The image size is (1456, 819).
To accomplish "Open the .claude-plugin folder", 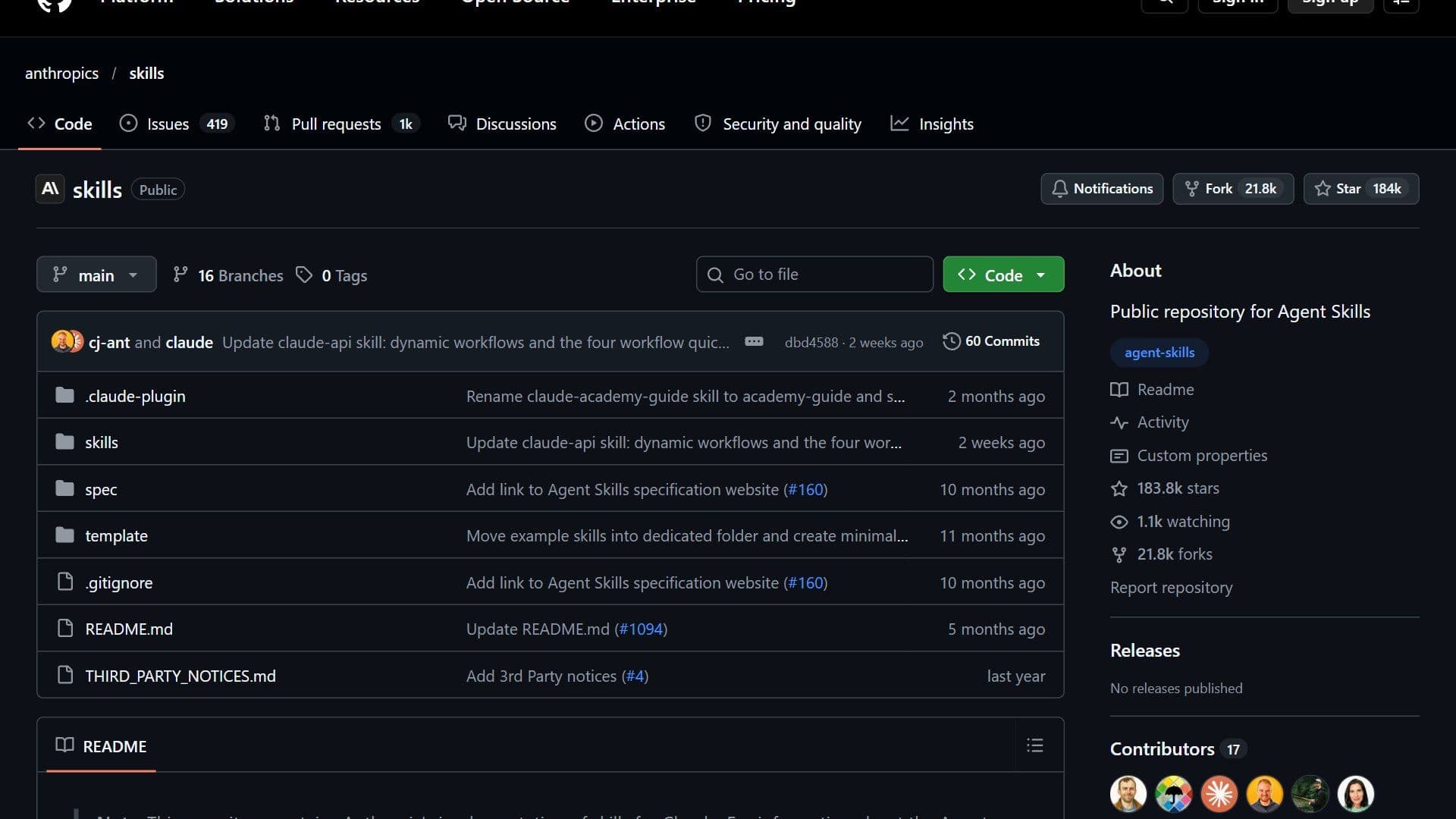I will pyautogui.click(x=135, y=396).
